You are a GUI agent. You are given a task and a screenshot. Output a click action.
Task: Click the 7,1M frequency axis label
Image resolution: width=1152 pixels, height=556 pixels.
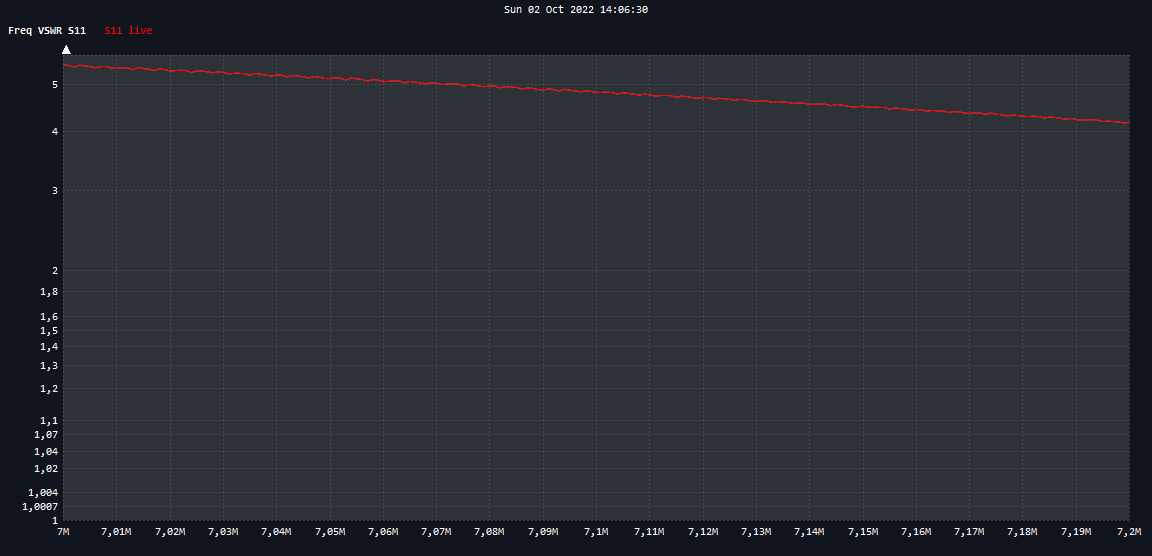pyautogui.click(x=596, y=532)
